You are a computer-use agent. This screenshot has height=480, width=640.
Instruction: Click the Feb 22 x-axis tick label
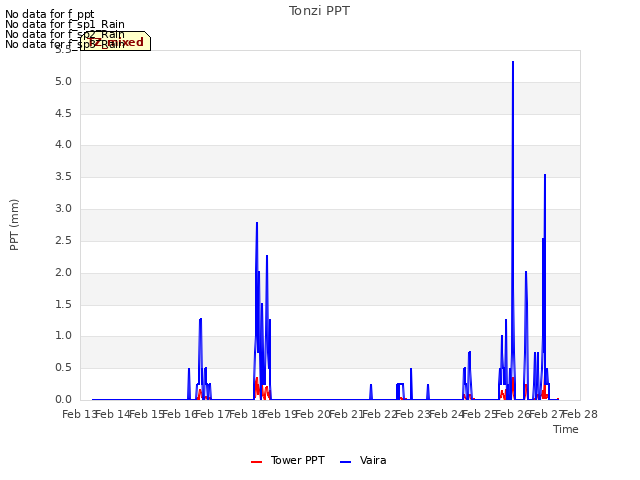click(x=380, y=414)
